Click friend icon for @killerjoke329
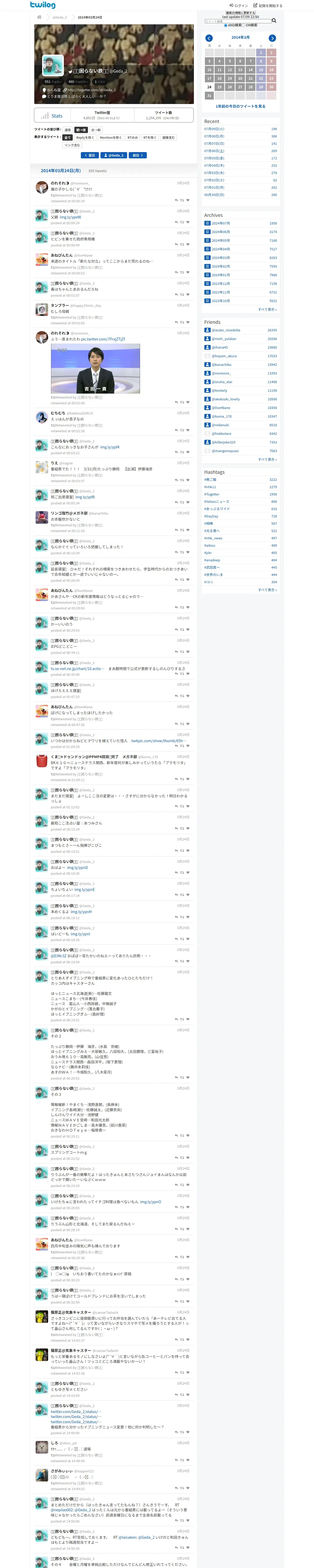 207,442
